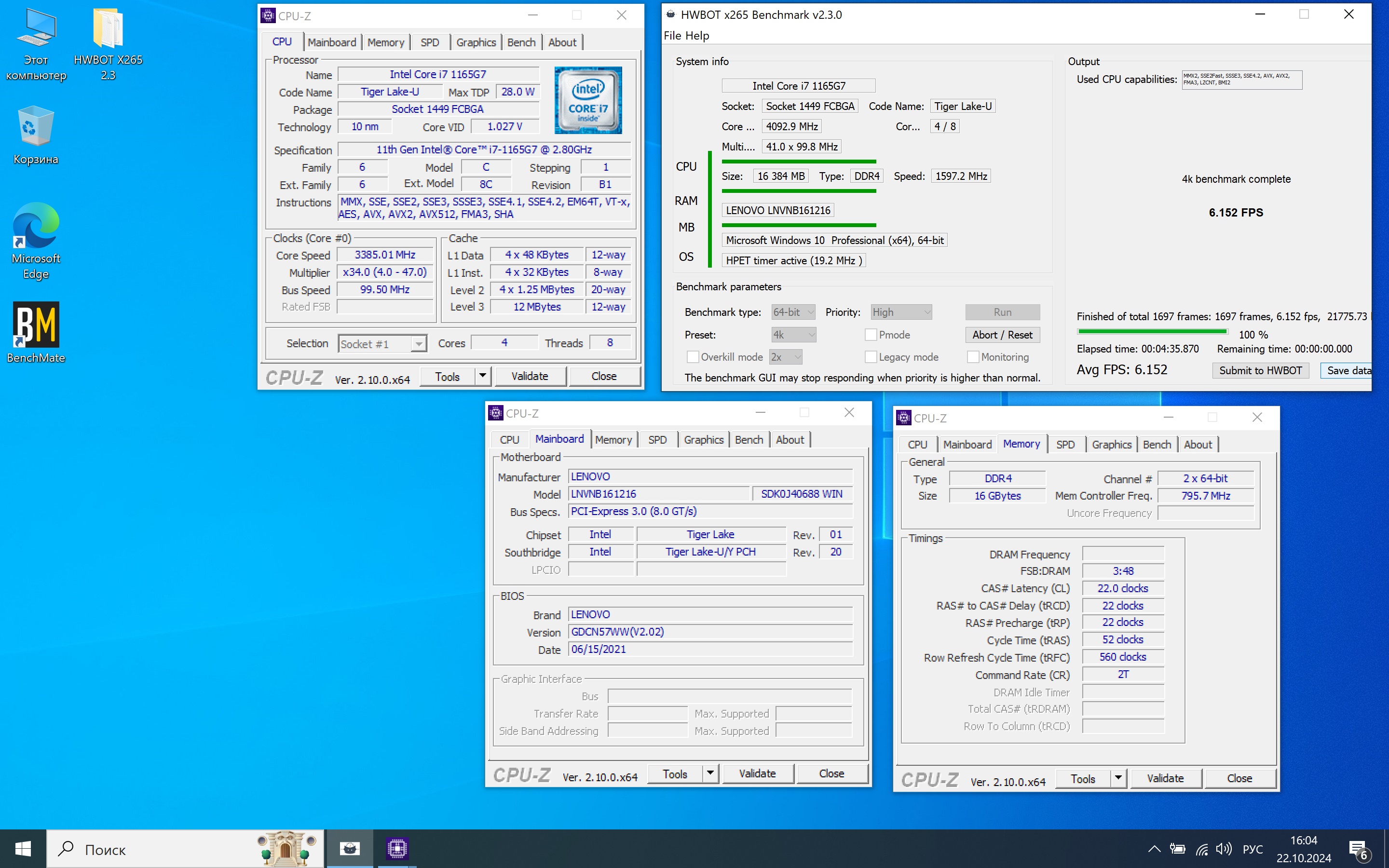Viewport: 1389px width, 868px height.
Task: Open the Wi-Fi network tray icon
Action: [1201, 849]
